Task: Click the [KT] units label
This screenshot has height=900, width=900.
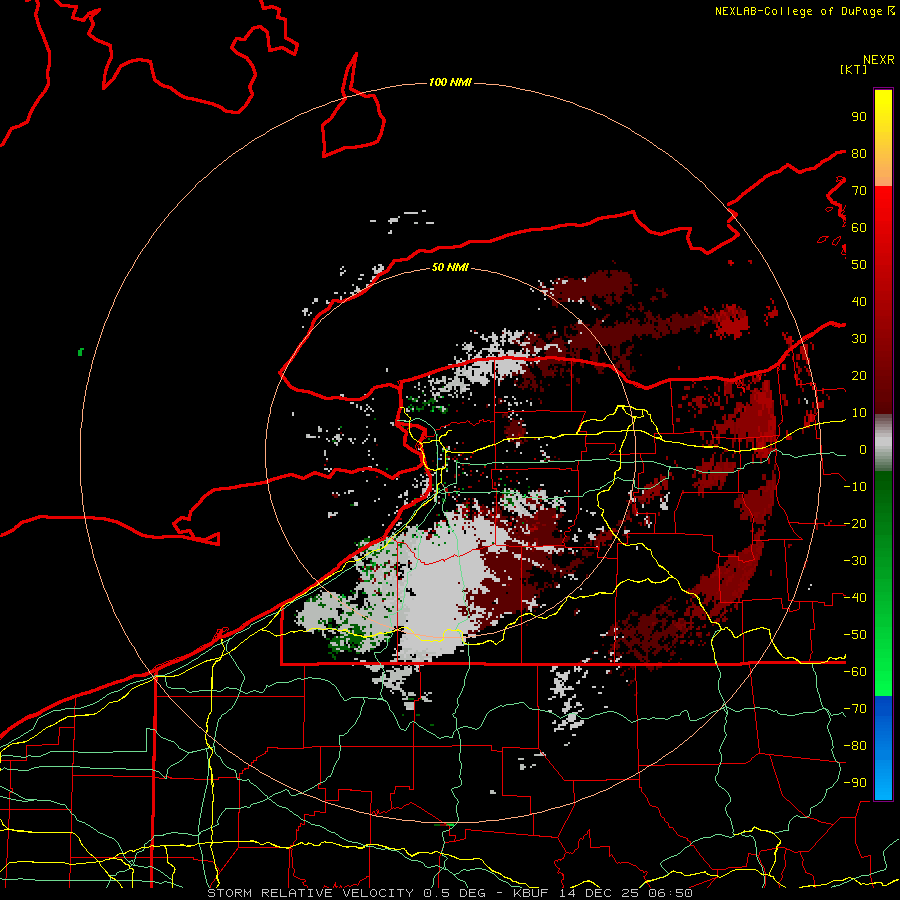Action: tap(854, 69)
